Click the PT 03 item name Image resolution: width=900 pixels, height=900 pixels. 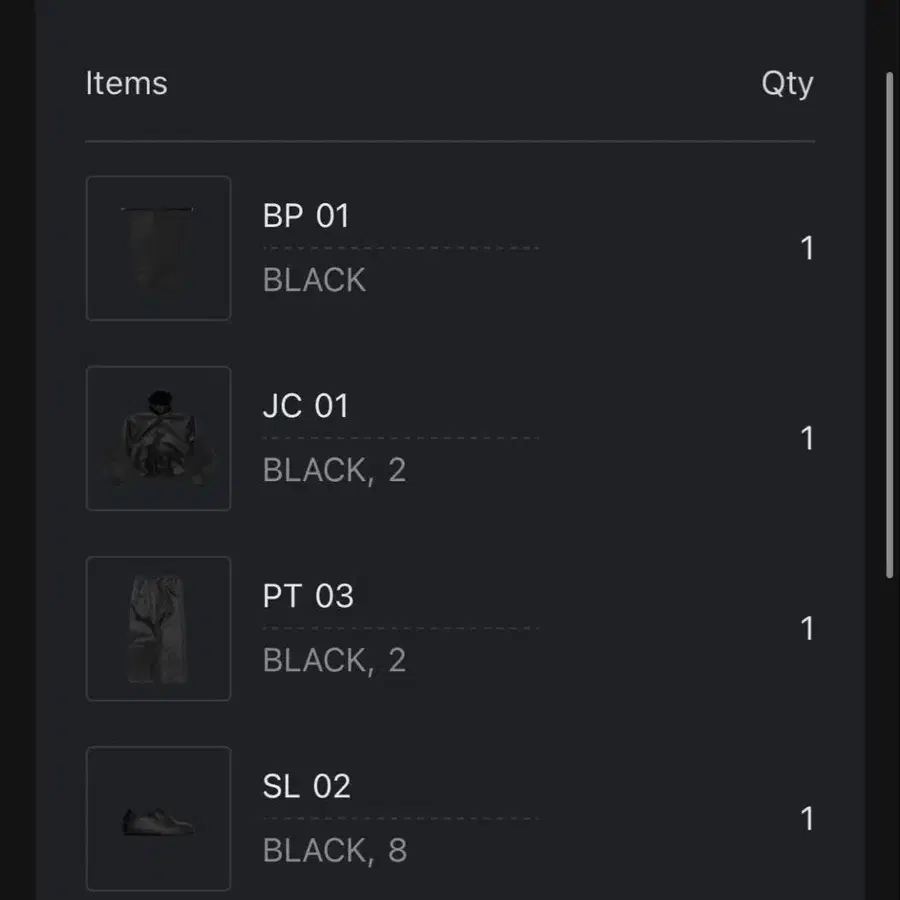tap(308, 596)
